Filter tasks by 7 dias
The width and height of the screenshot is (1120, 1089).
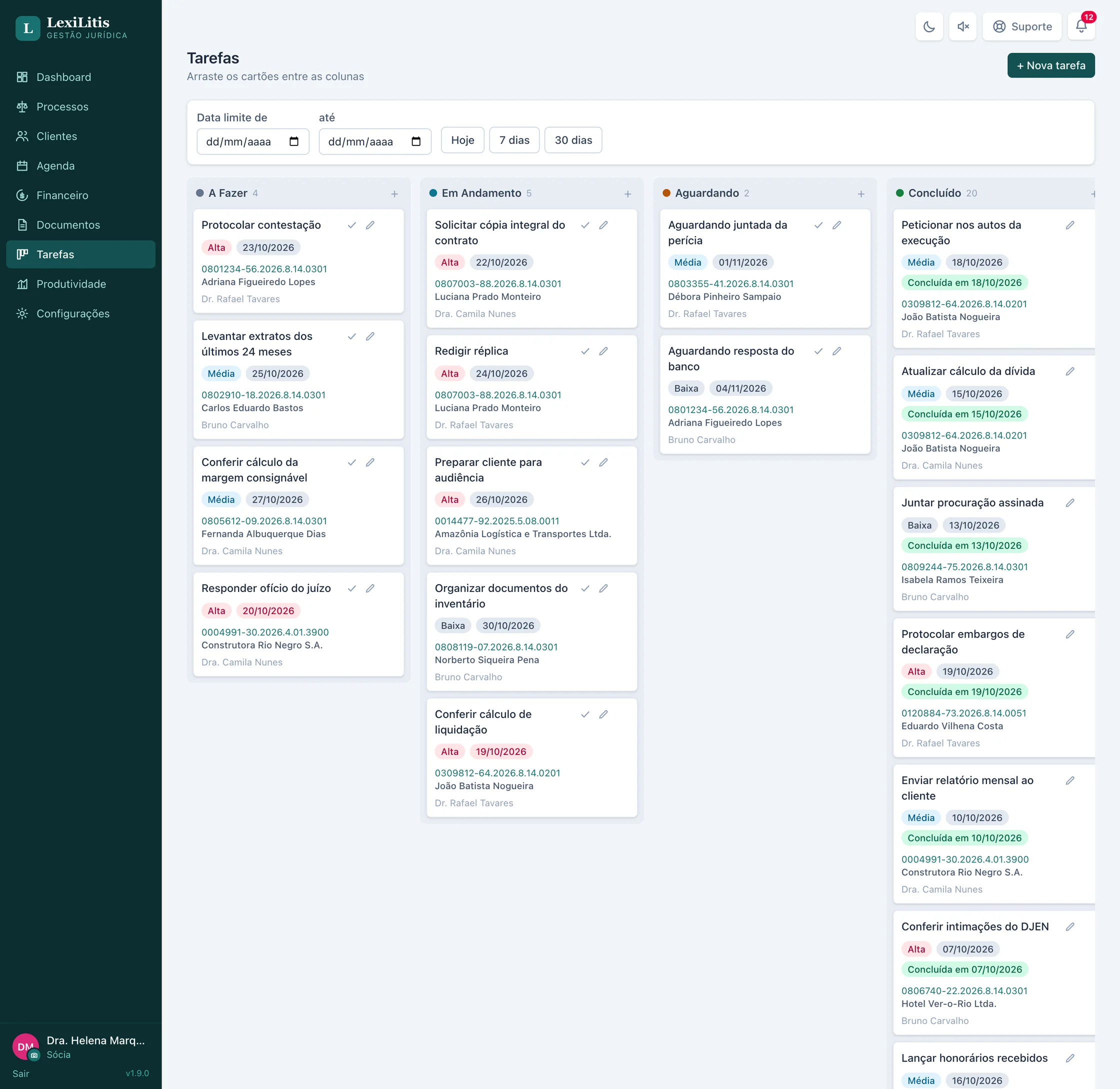514,140
